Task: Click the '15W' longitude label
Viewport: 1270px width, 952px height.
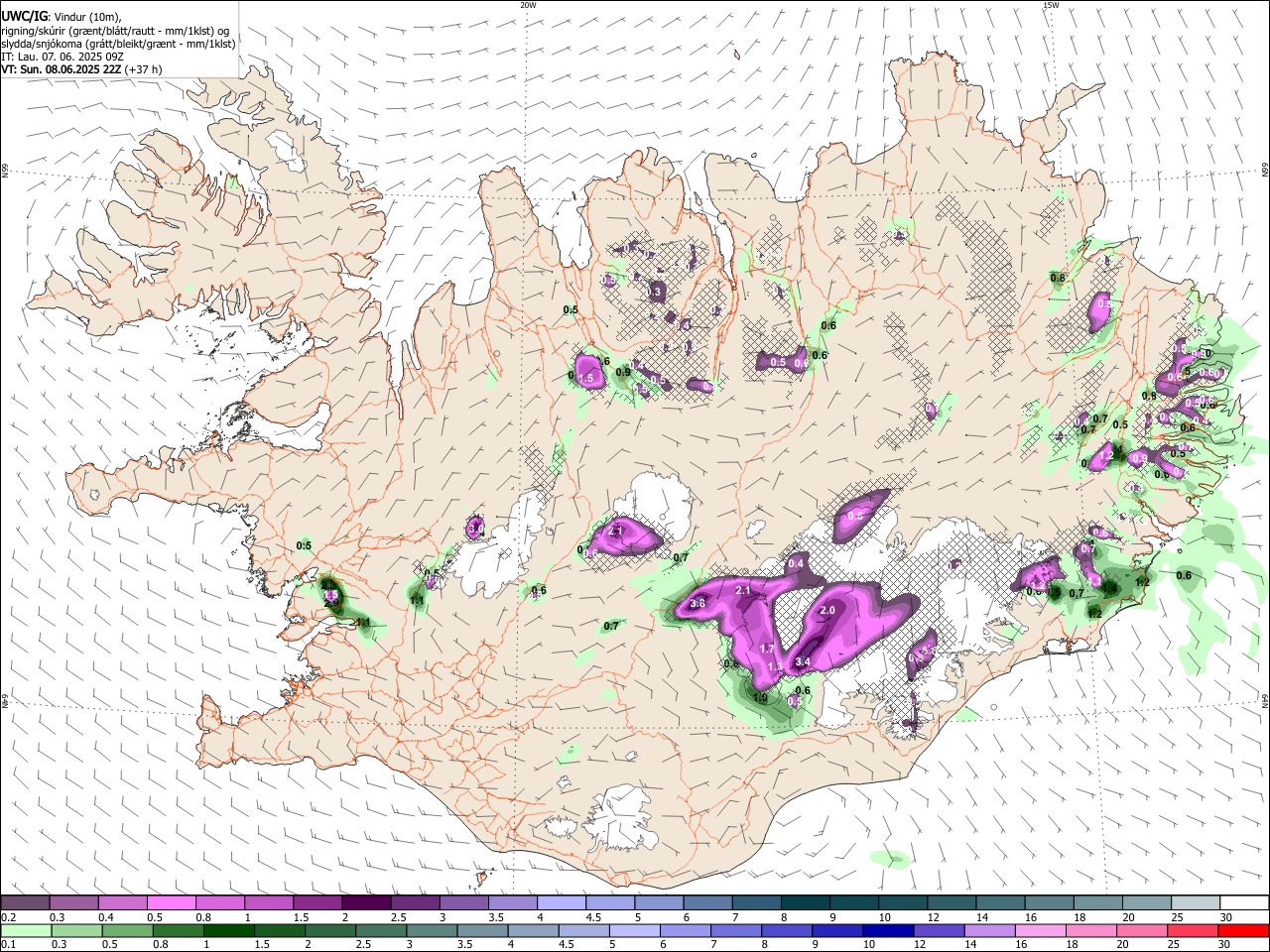Action: click(x=1051, y=5)
